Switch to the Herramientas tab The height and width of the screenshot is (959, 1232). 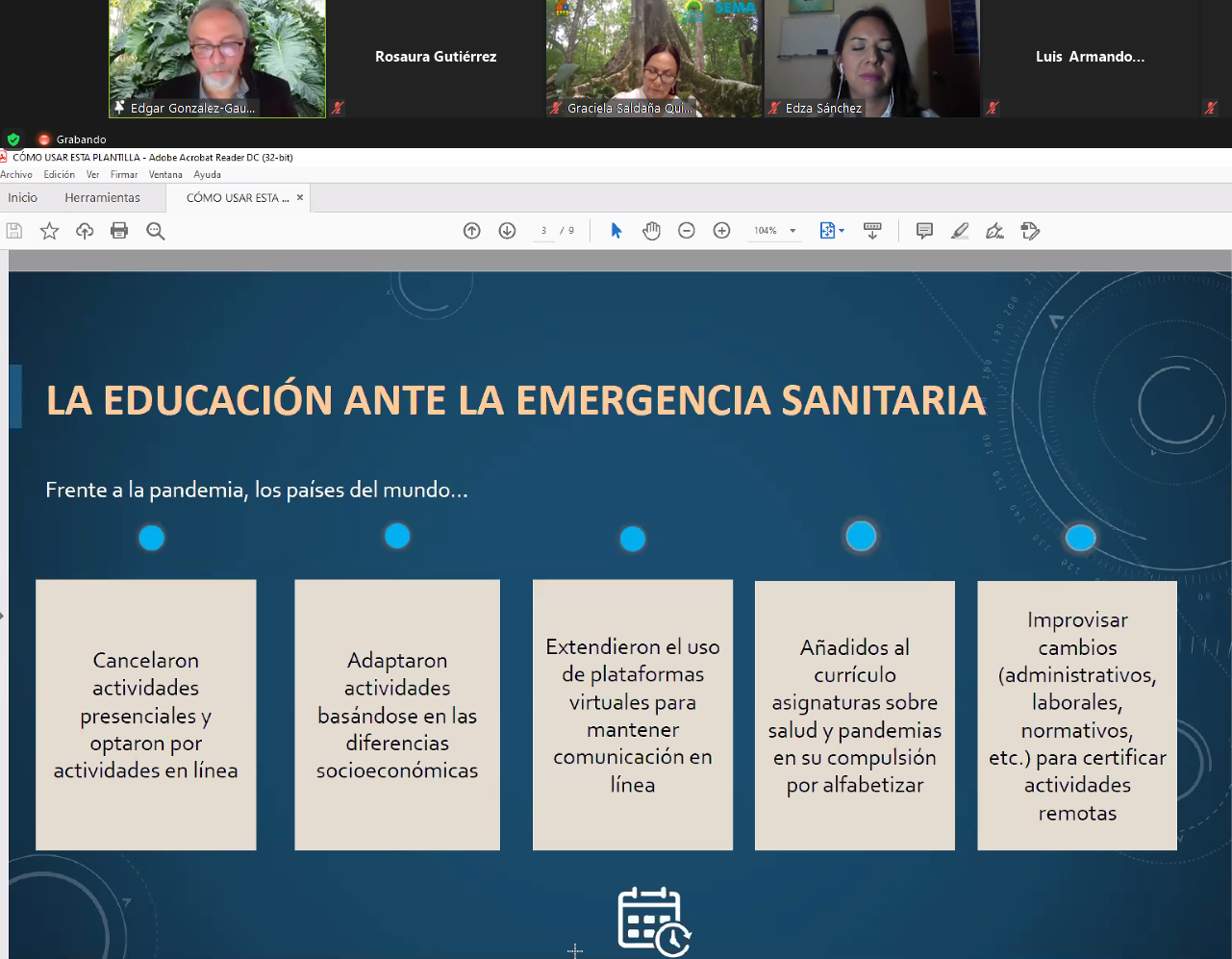click(x=103, y=198)
